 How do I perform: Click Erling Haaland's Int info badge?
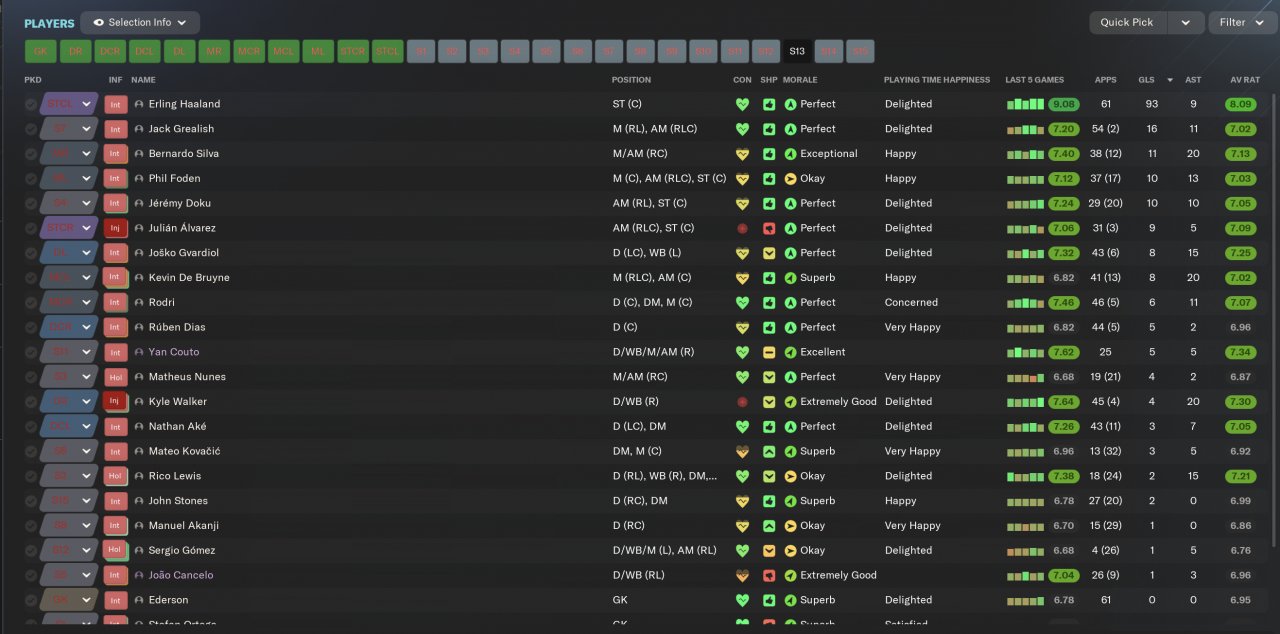(115, 104)
